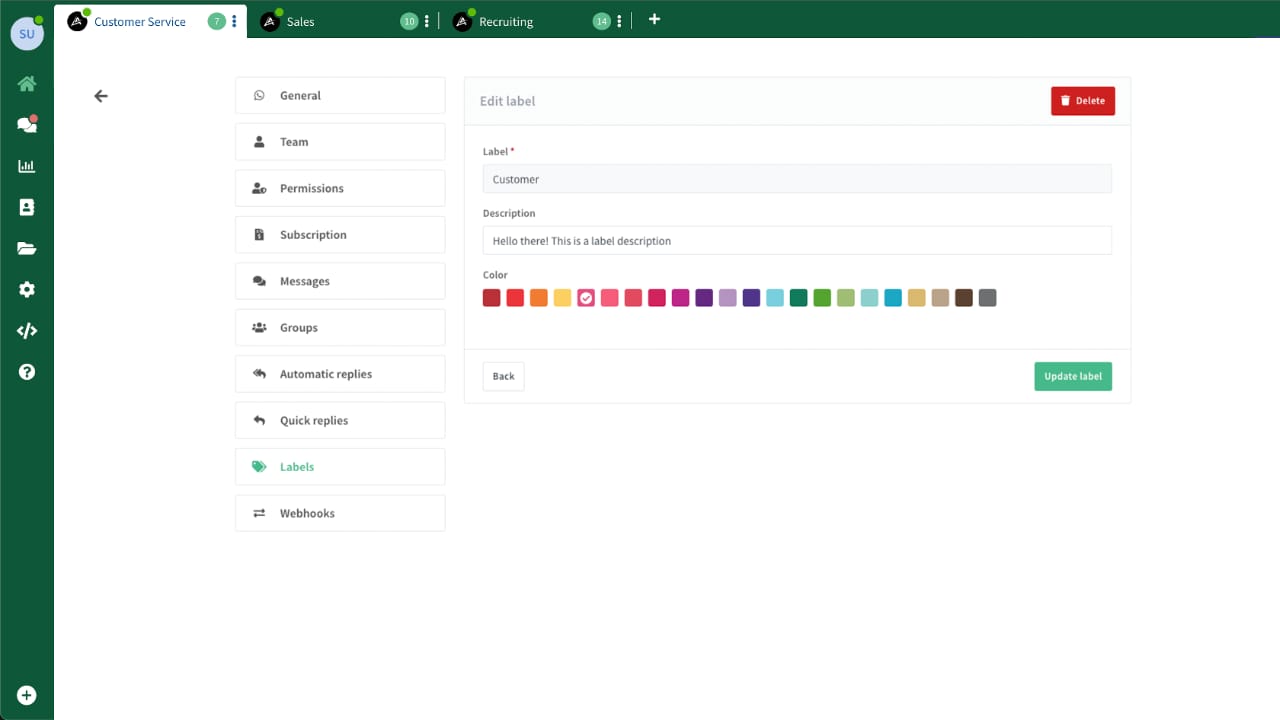Open Customer Service tab three-dot menu
Viewport: 1280px width, 720px height.
pyautogui.click(x=234, y=21)
